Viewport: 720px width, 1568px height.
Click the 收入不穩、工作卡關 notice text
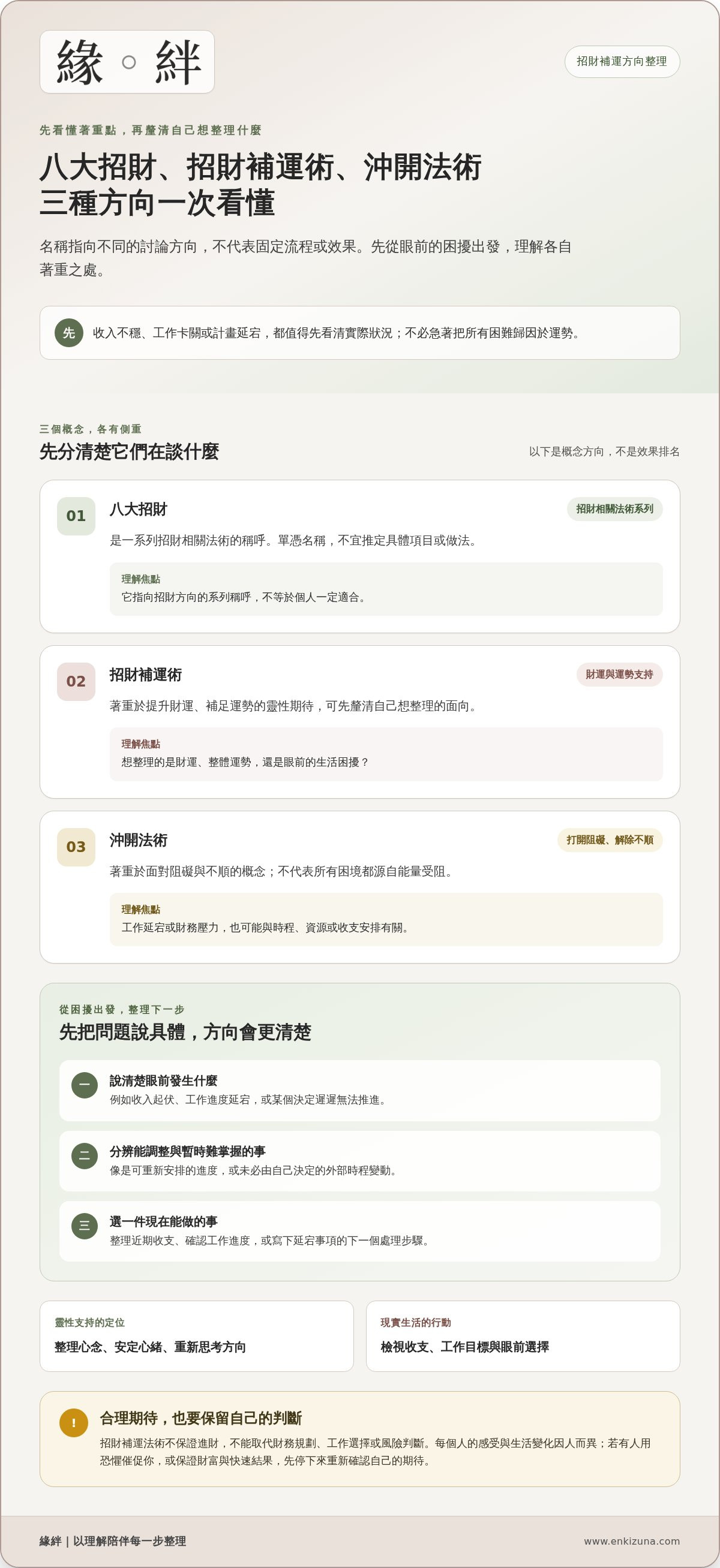click(x=337, y=333)
